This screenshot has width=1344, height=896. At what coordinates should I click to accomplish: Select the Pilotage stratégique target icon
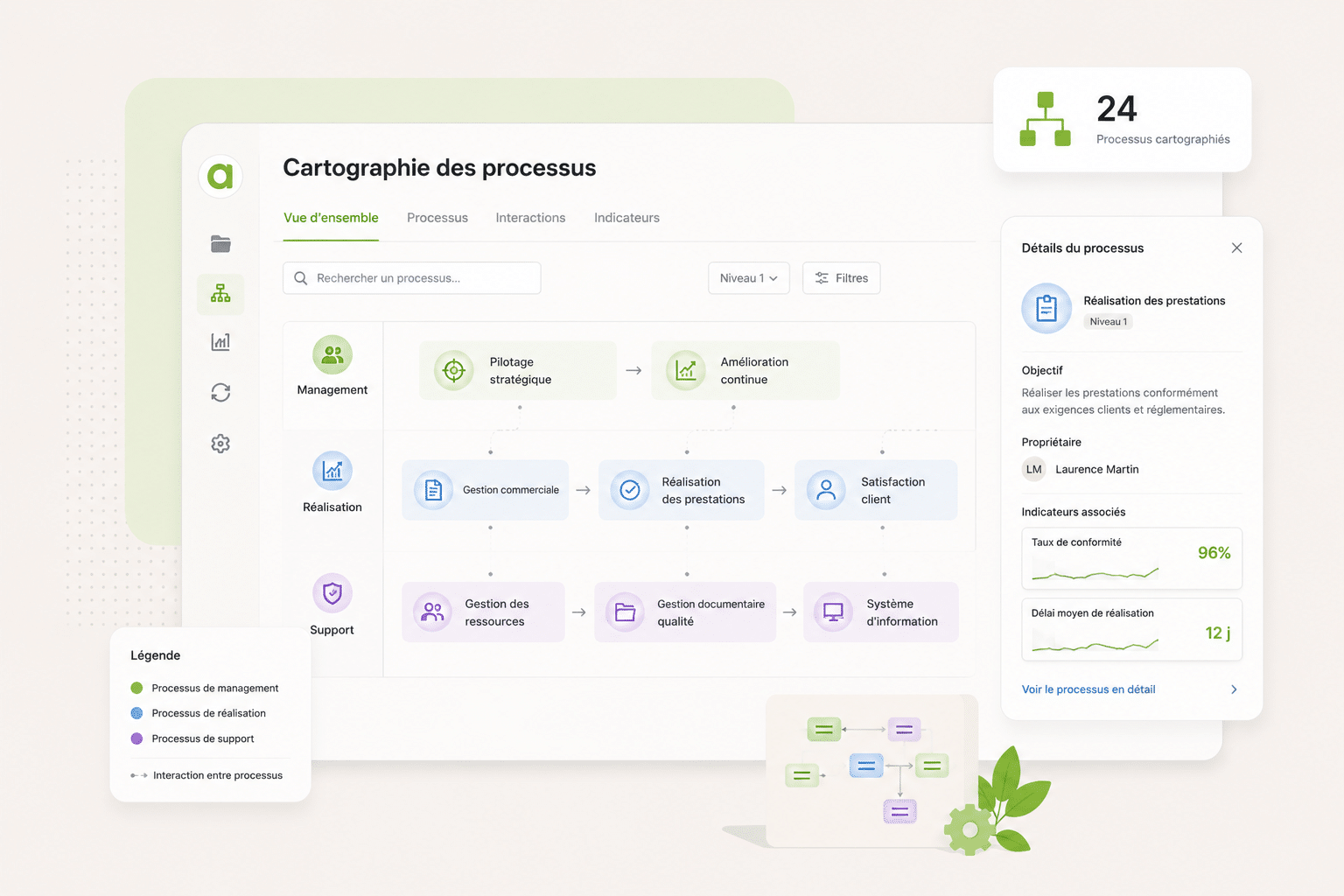coord(454,371)
